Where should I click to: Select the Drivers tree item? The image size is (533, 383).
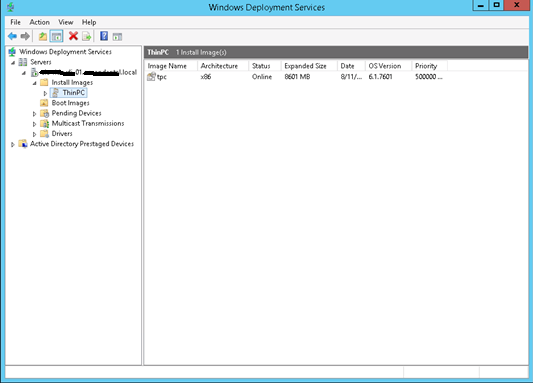pos(62,134)
